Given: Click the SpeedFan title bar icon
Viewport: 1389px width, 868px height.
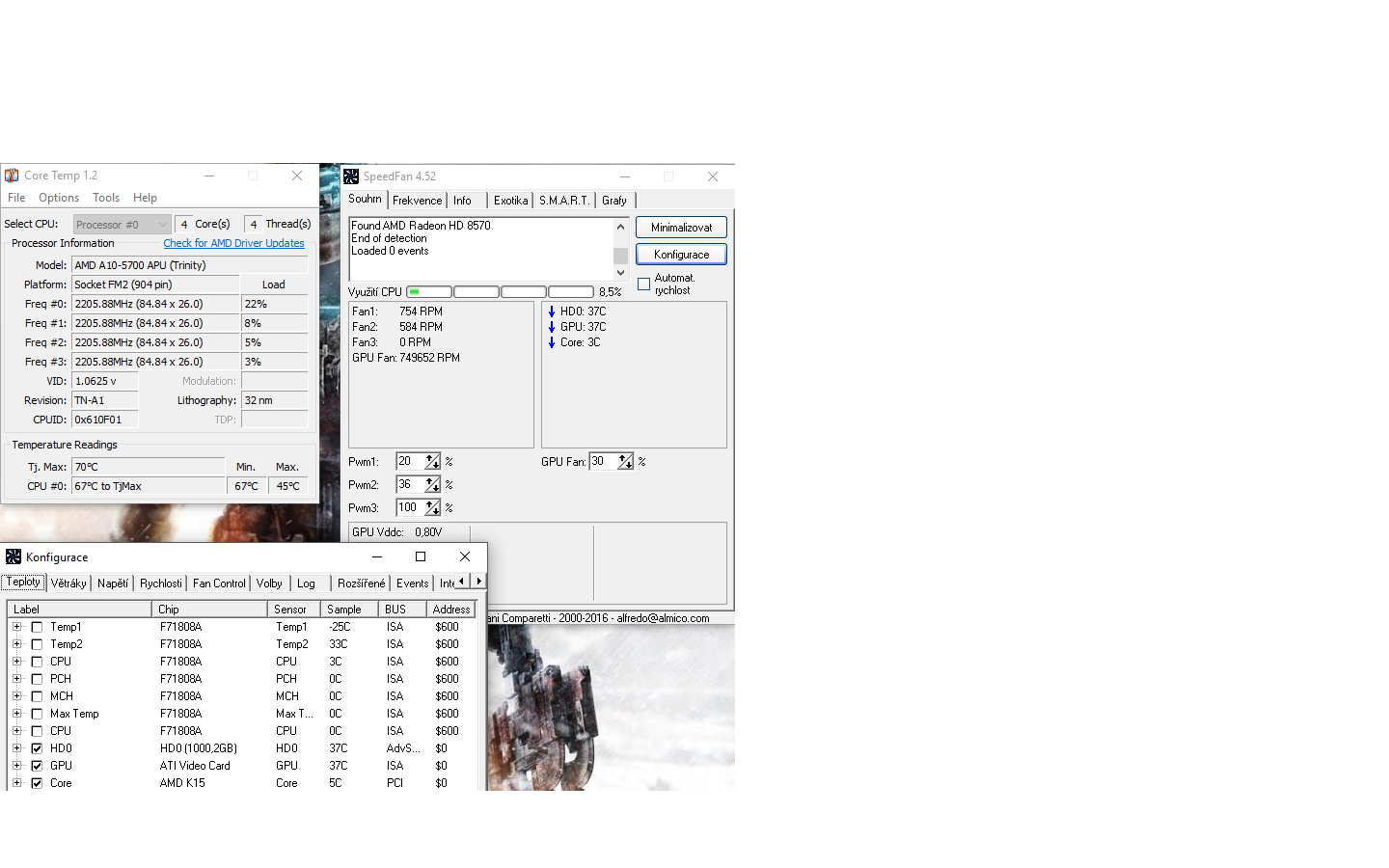Looking at the screenshot, I should [x=351, y=176].
